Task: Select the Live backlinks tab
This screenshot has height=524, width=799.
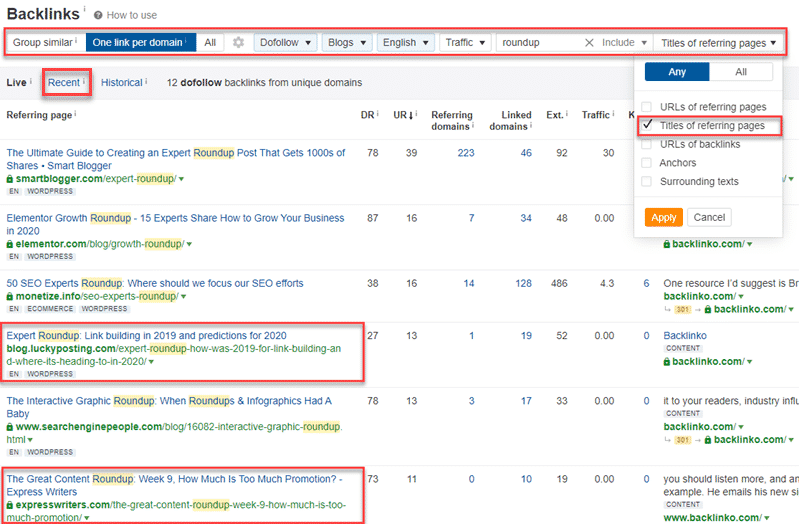Action: (16, 82)
